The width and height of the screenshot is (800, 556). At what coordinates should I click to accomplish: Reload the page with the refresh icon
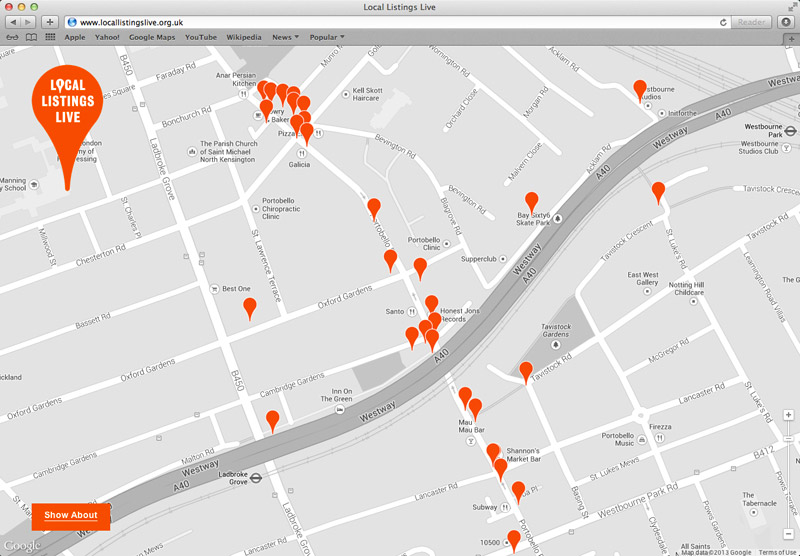[x=723, y=22]
